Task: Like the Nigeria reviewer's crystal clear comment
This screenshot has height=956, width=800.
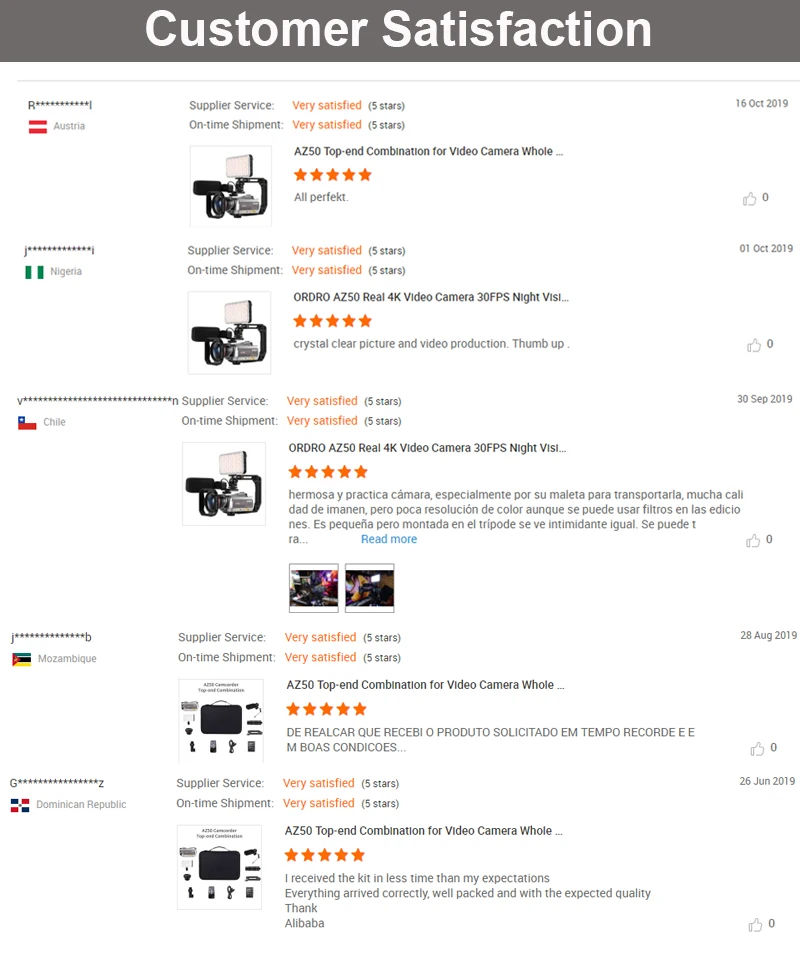Action: click(x=754, y=345)
